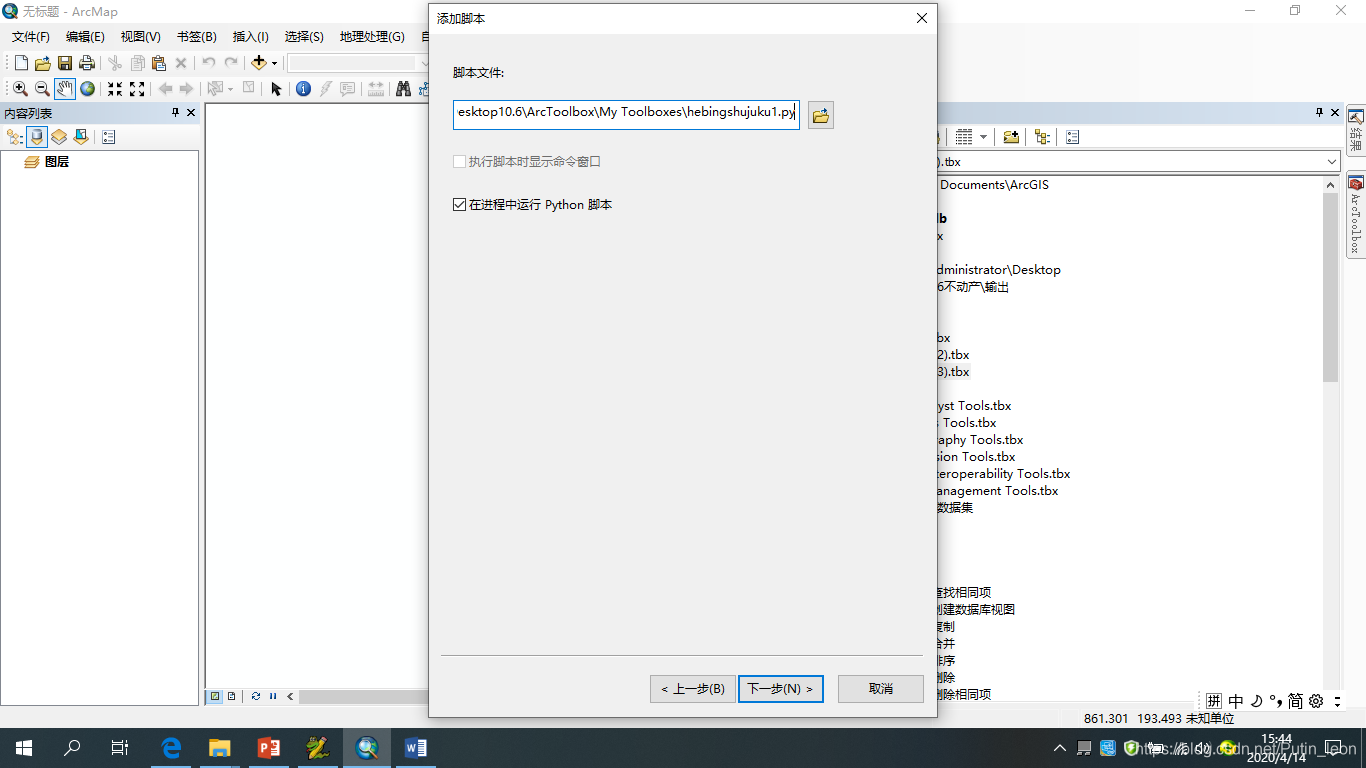Viewport: 1366px width, 768px height.
Task: Click the 取消 cancel button
Action: [881, 689]
